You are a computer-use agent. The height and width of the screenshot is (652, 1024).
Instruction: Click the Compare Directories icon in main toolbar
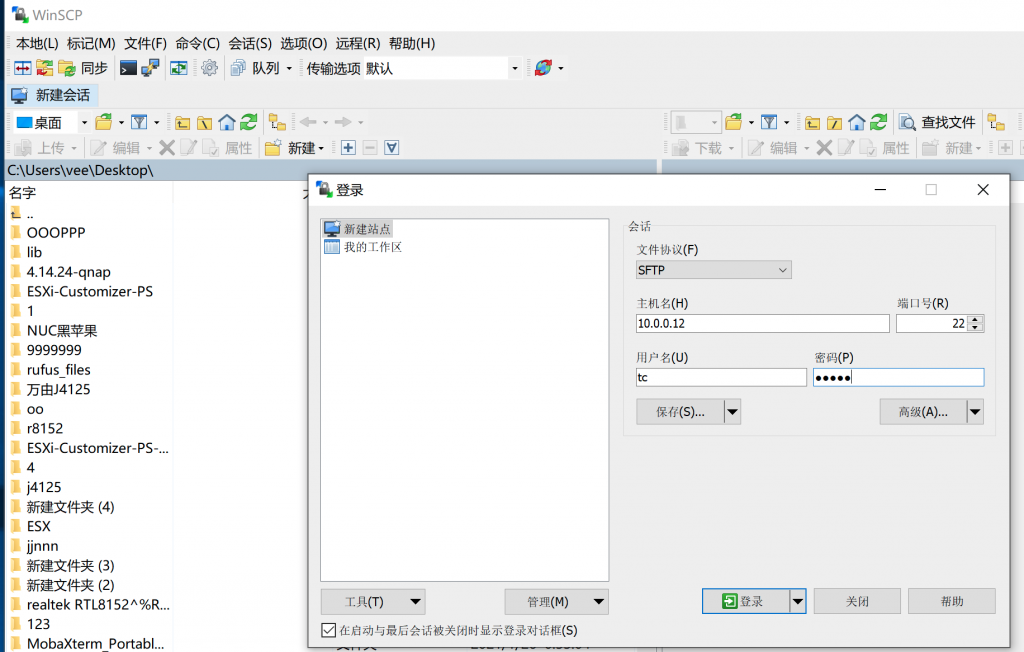[x=23, y=68]
